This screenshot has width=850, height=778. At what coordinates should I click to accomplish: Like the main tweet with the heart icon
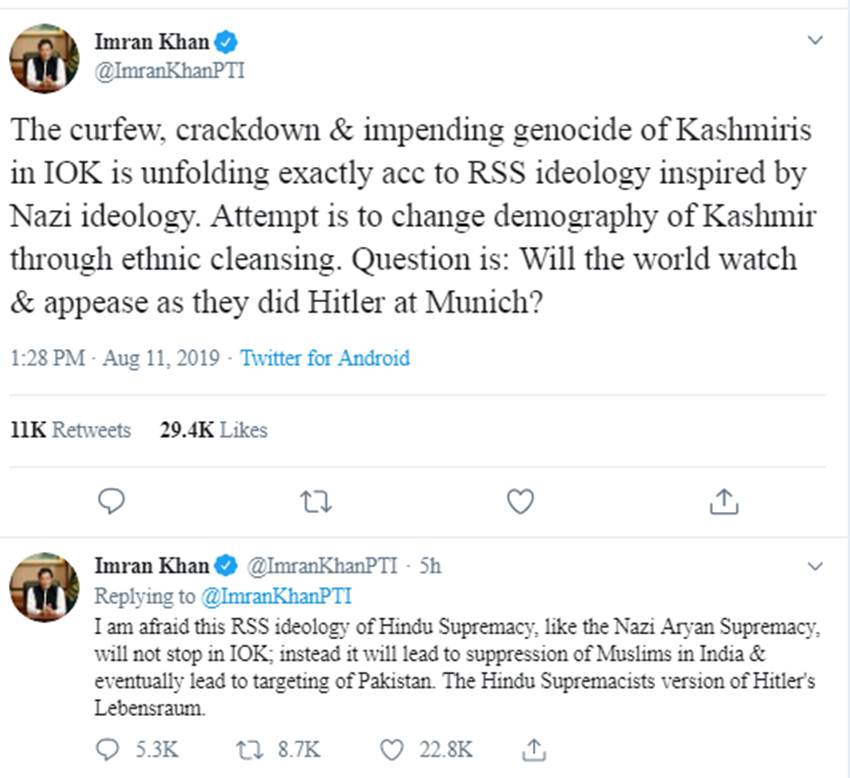[x=520, y=501]
